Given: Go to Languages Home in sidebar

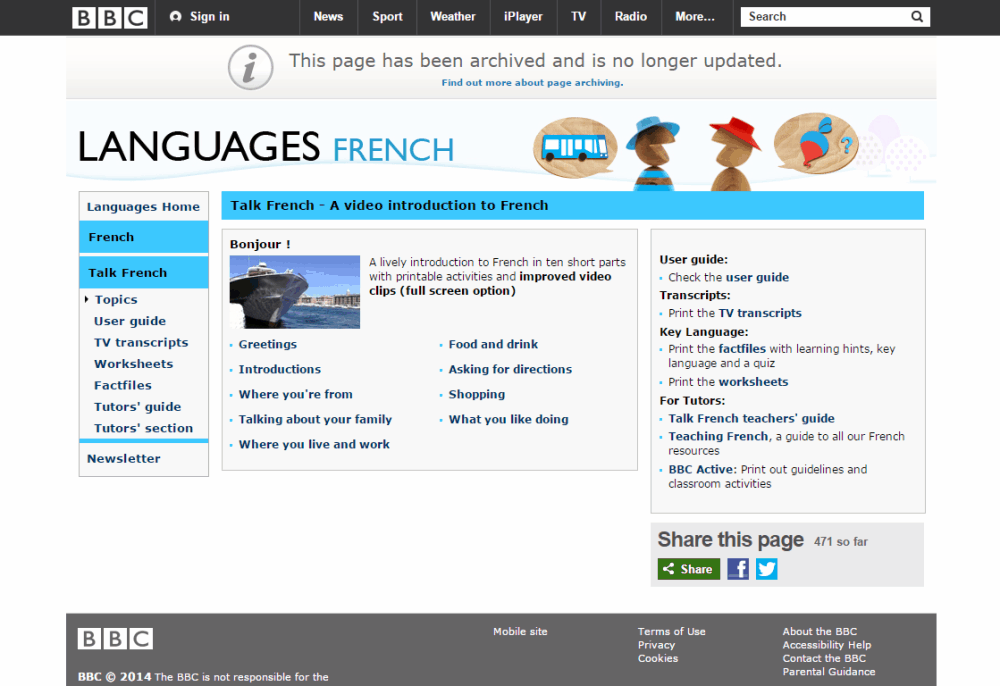Looking at the screenshot, I should [143, 207].
